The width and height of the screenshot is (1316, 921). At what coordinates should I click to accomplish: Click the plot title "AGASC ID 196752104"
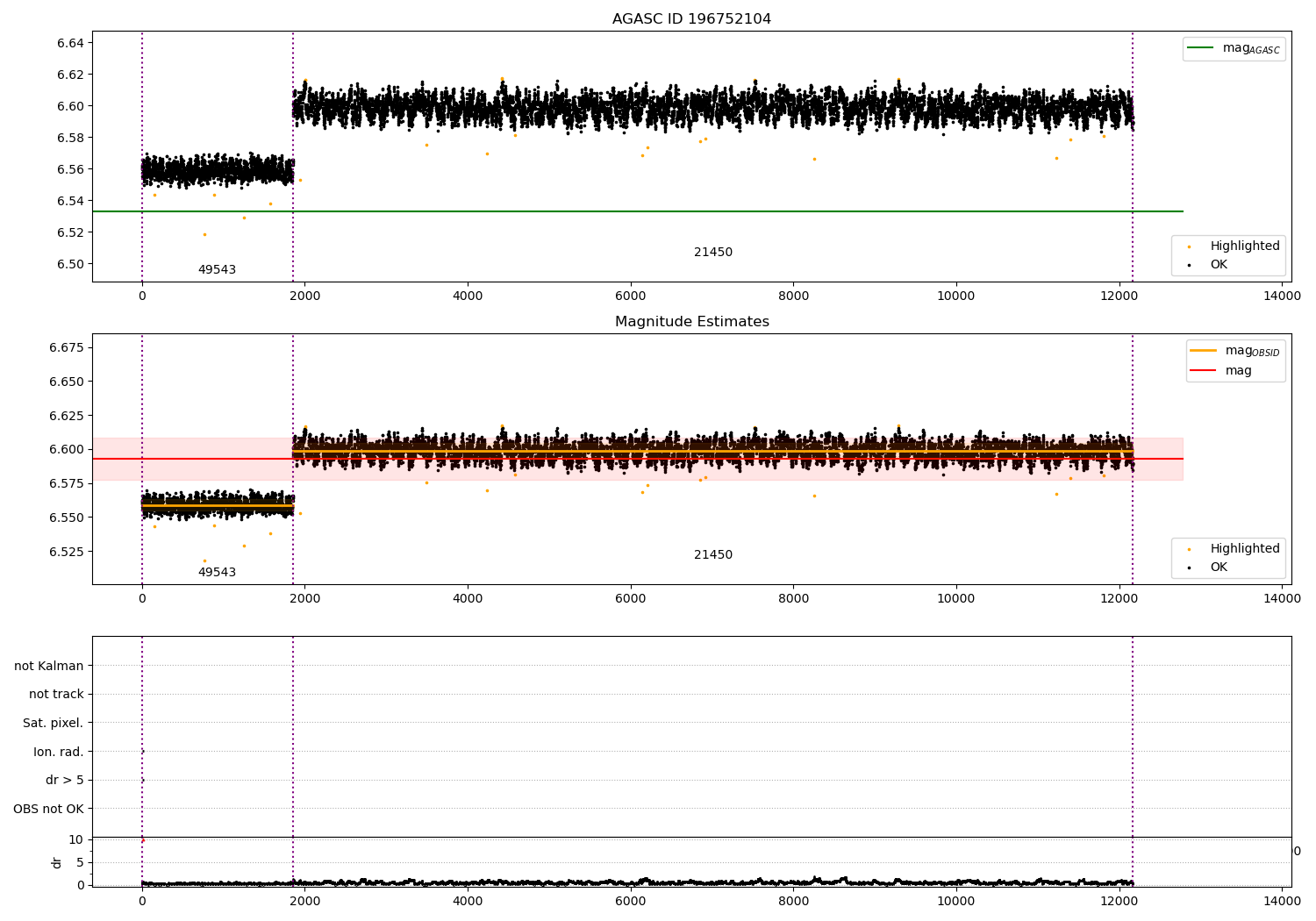[691, 19]
